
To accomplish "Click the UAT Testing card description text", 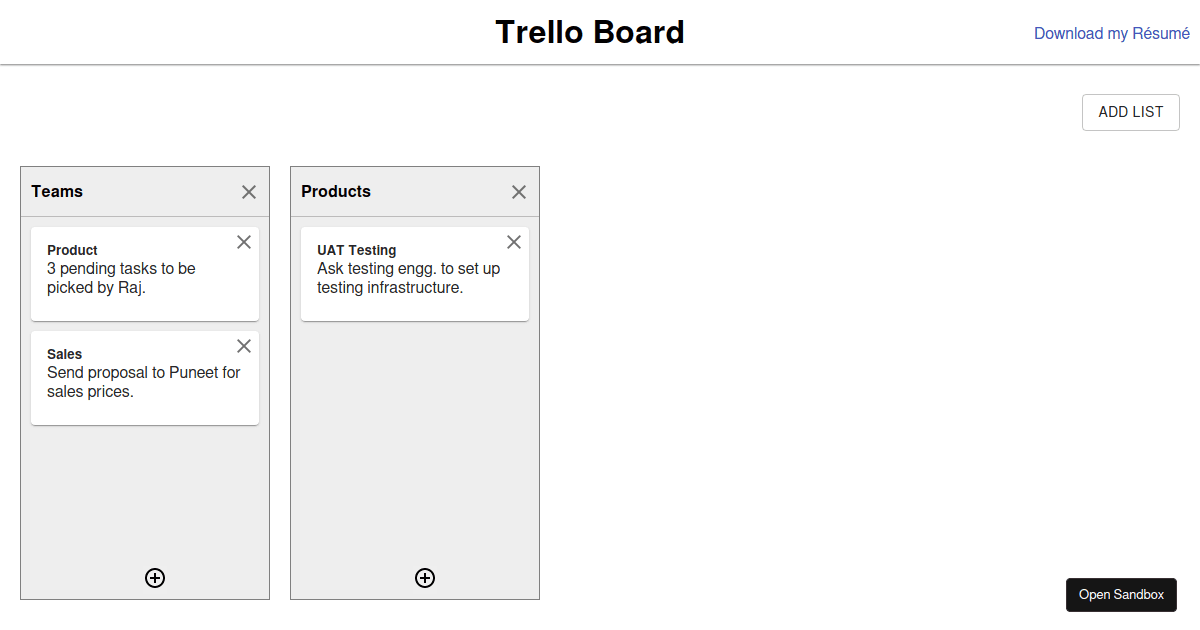I will click(407, 278).
